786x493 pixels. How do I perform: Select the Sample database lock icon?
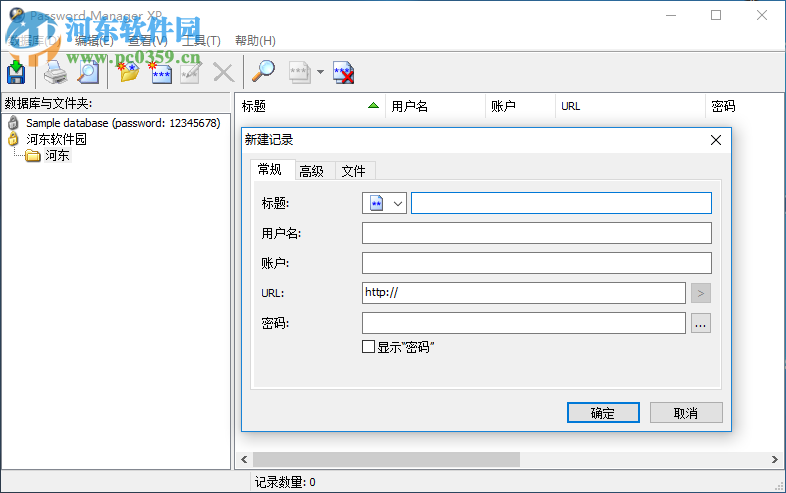click(13, 123)
